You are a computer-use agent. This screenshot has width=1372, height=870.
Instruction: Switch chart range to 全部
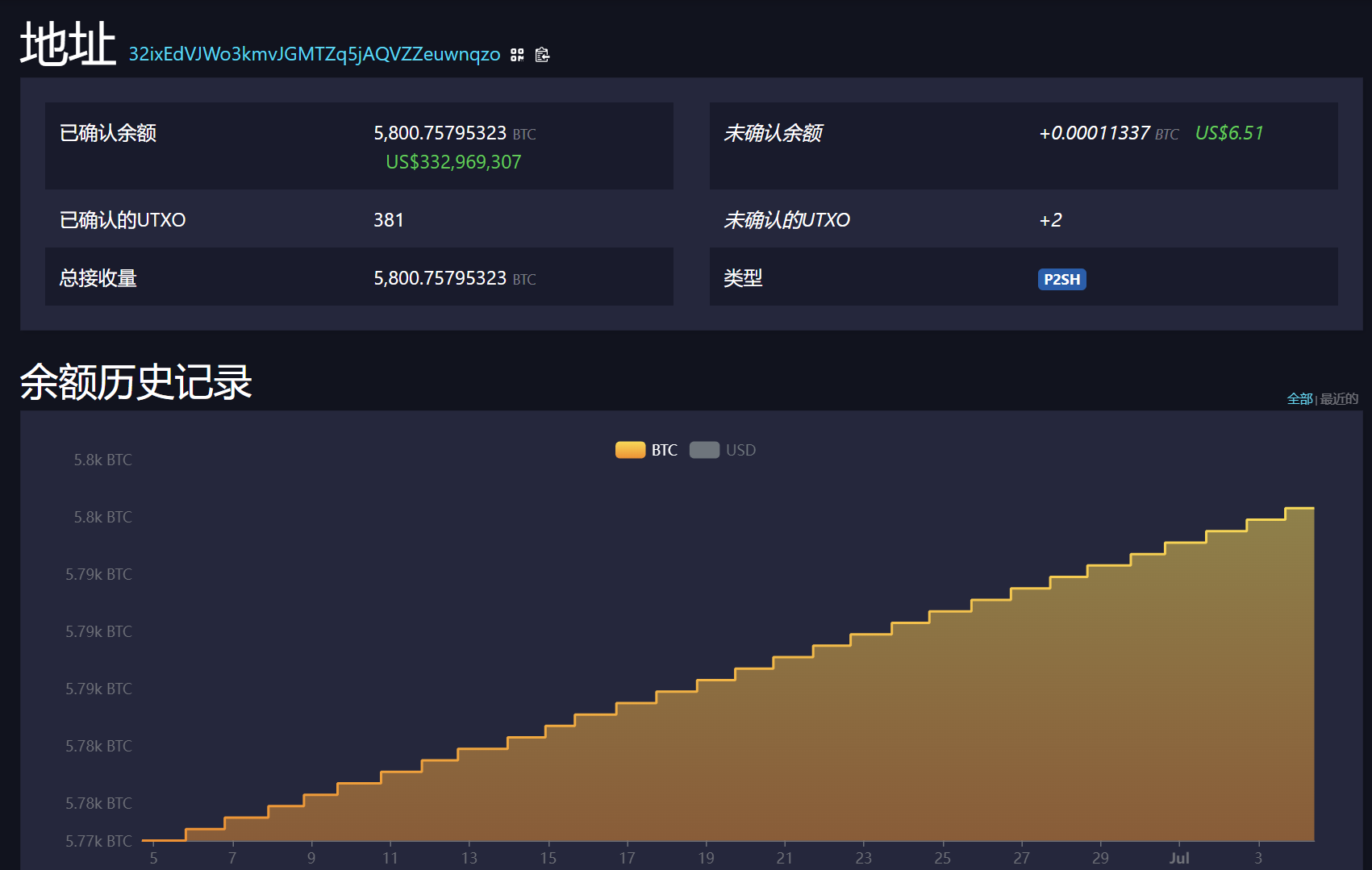click(x=1299, y=398)
